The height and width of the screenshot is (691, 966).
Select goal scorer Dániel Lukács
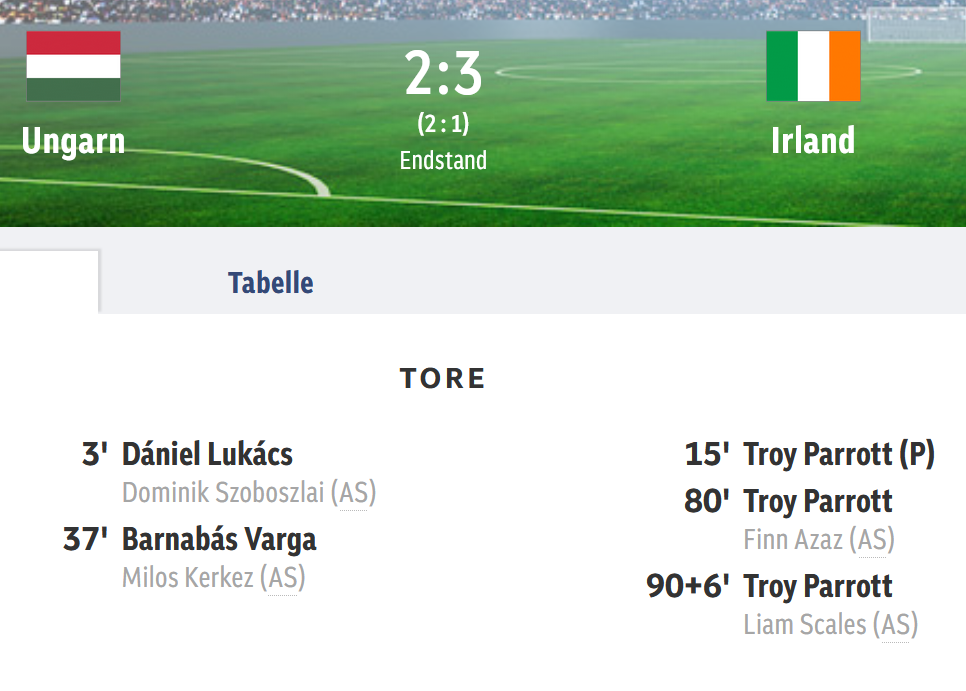(207, 455)
